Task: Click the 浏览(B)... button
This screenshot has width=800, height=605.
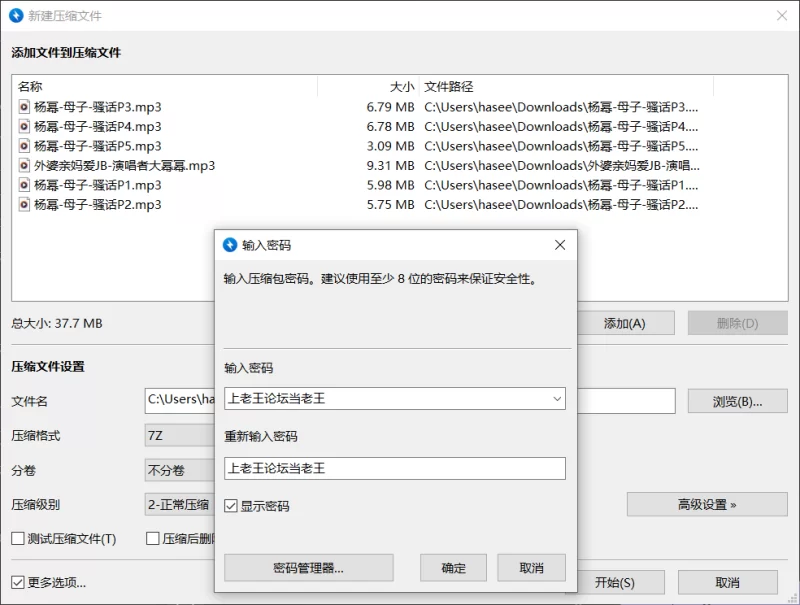Action: tap(737, 401)
